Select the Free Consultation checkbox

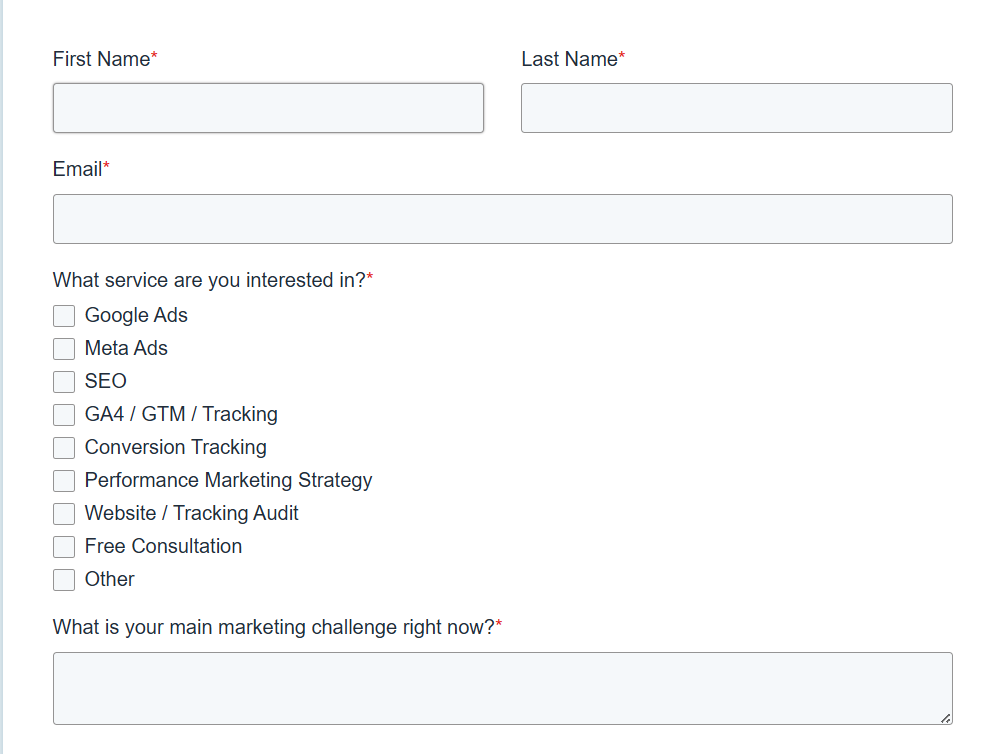[x=64, y=547]
